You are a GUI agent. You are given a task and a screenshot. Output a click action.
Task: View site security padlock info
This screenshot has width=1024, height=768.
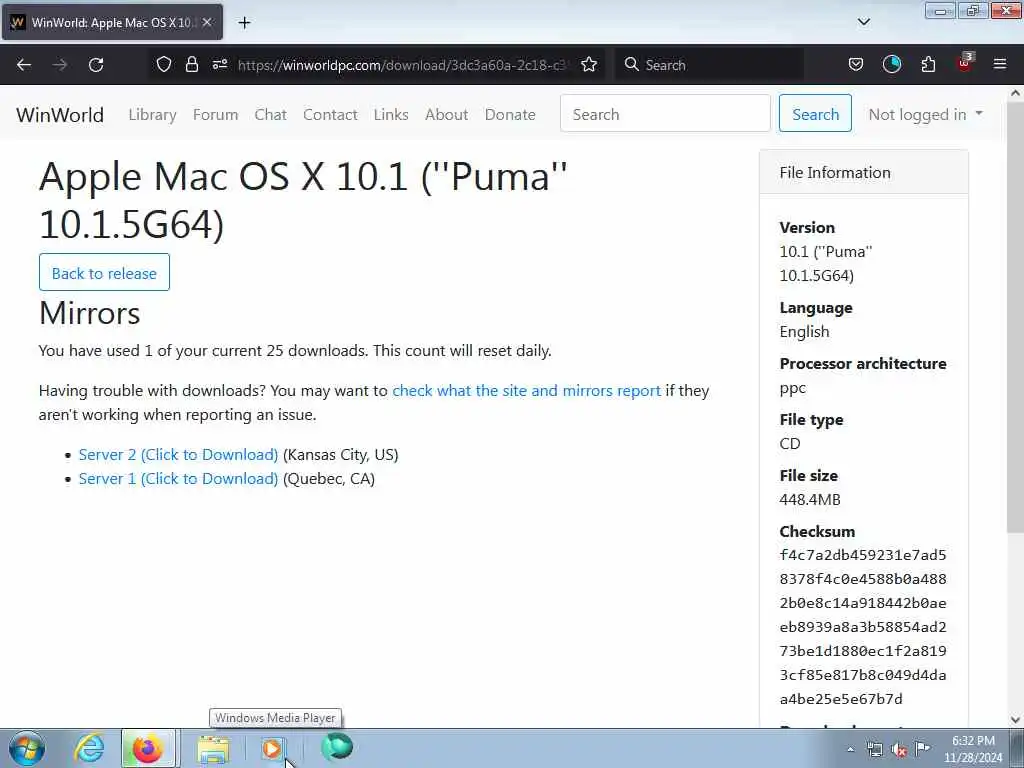coord(191,64)
